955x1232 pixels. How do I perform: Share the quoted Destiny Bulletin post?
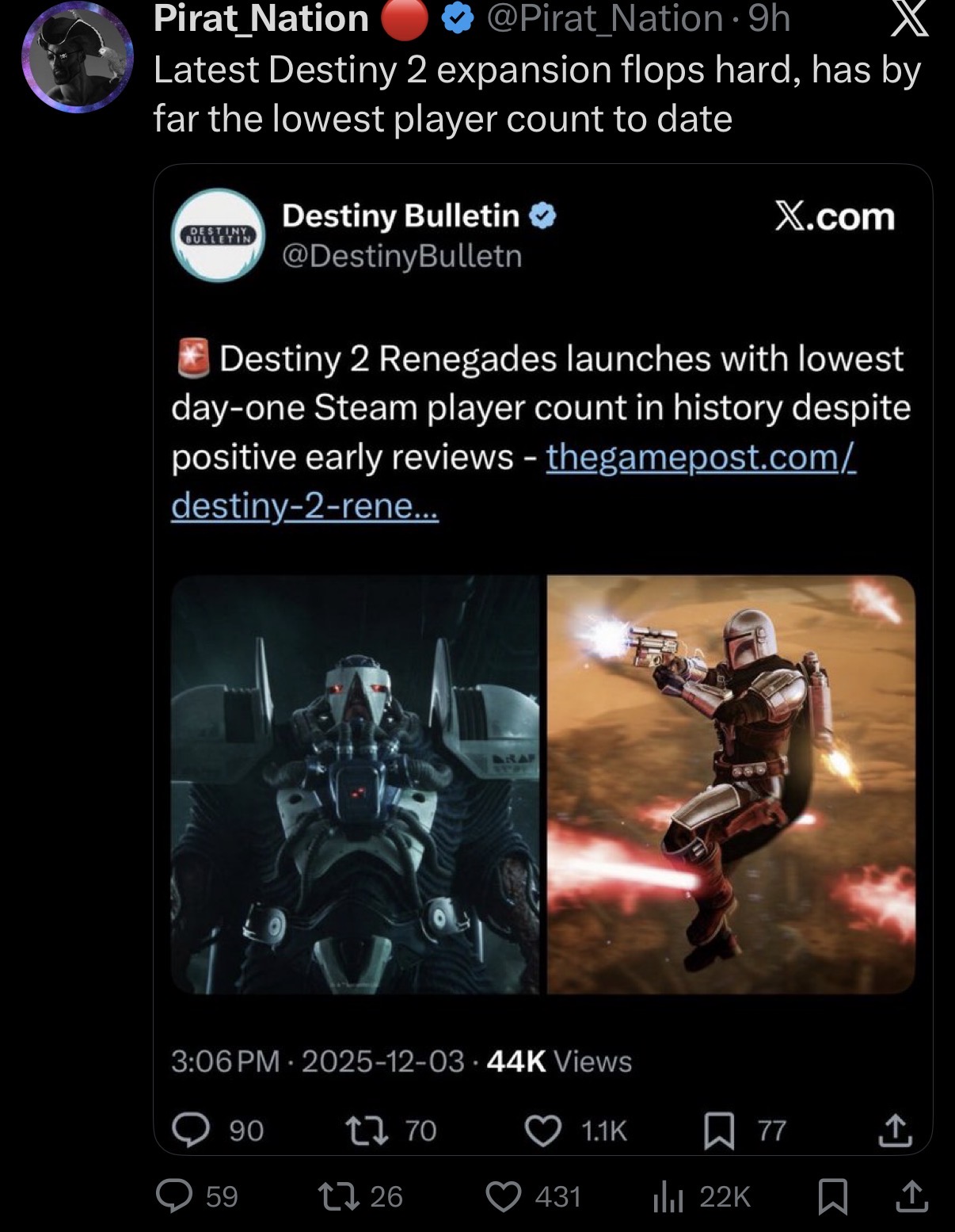coord(895,1131)
